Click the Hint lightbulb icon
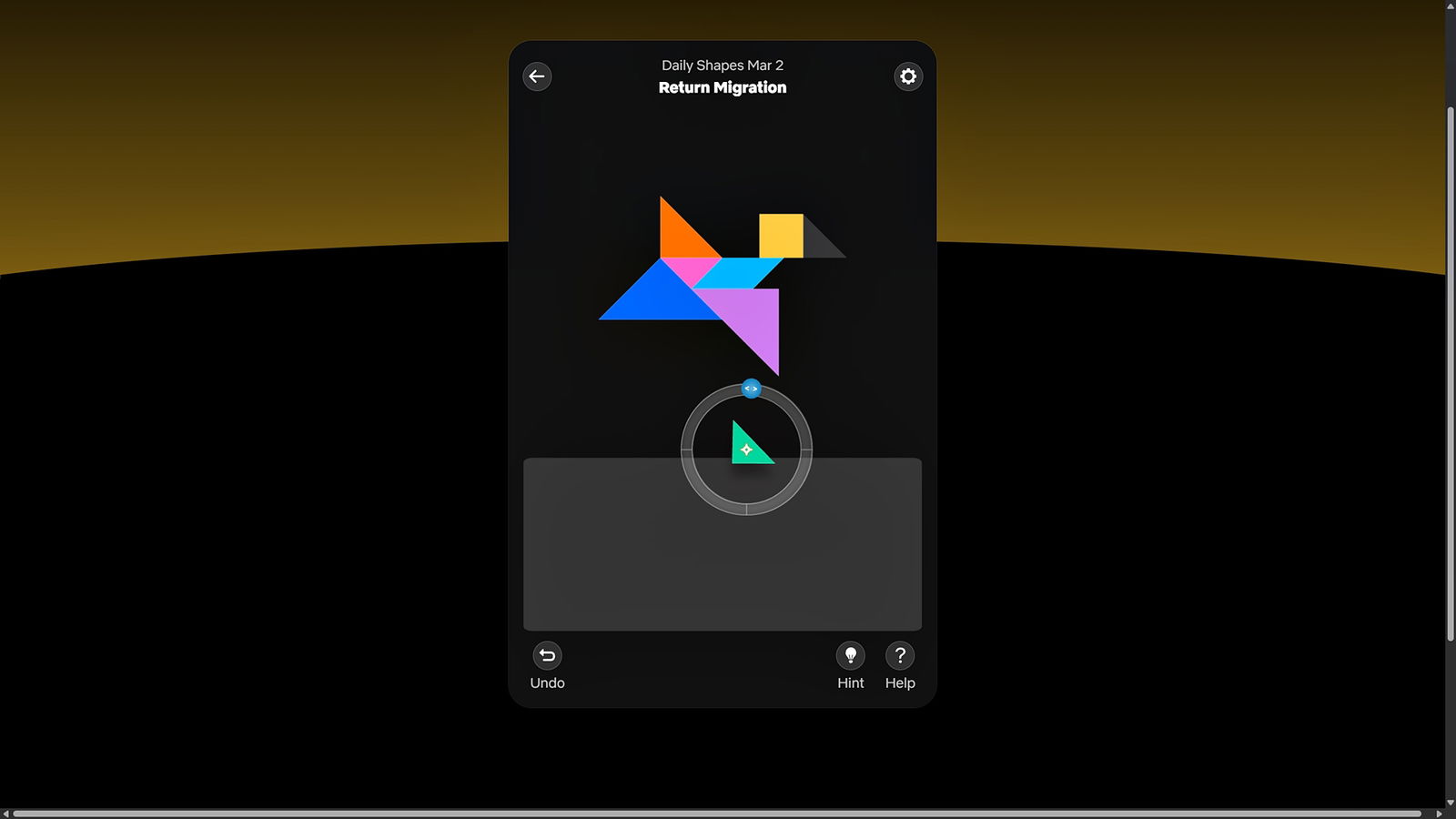The width and height of the screenshot is (1456, 819). pyautogui.click(x=850, y=655)
